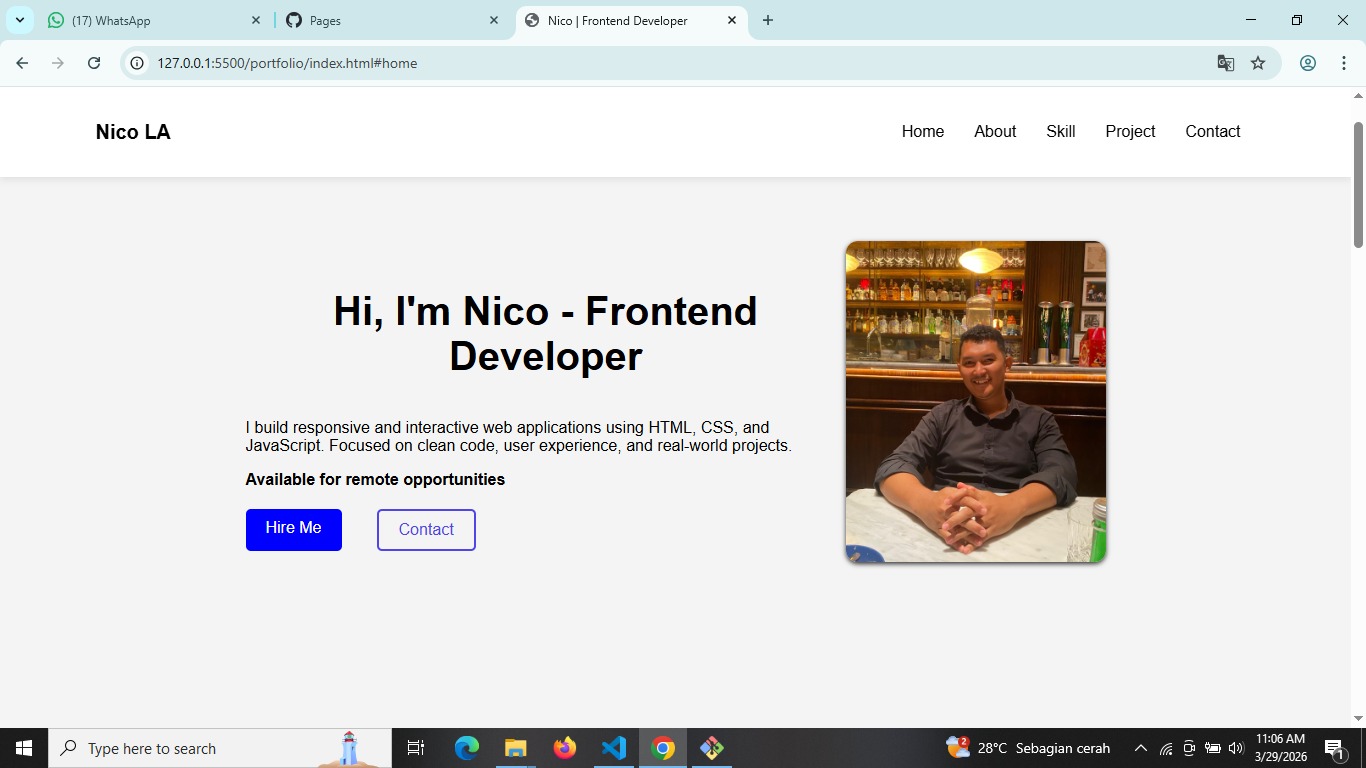Open Chrome's three-dot menu
Viewport: 1366px width, 768px height.
pos(1345,62)
